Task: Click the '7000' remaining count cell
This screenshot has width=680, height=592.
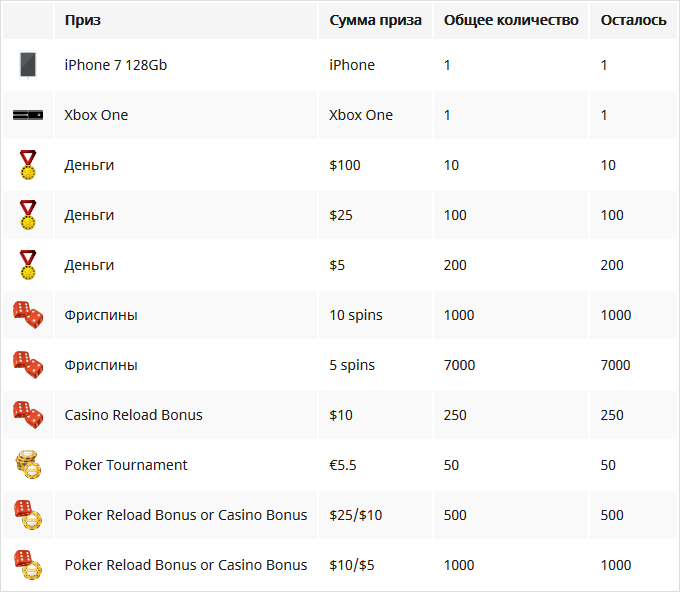Action: [615, 365]
